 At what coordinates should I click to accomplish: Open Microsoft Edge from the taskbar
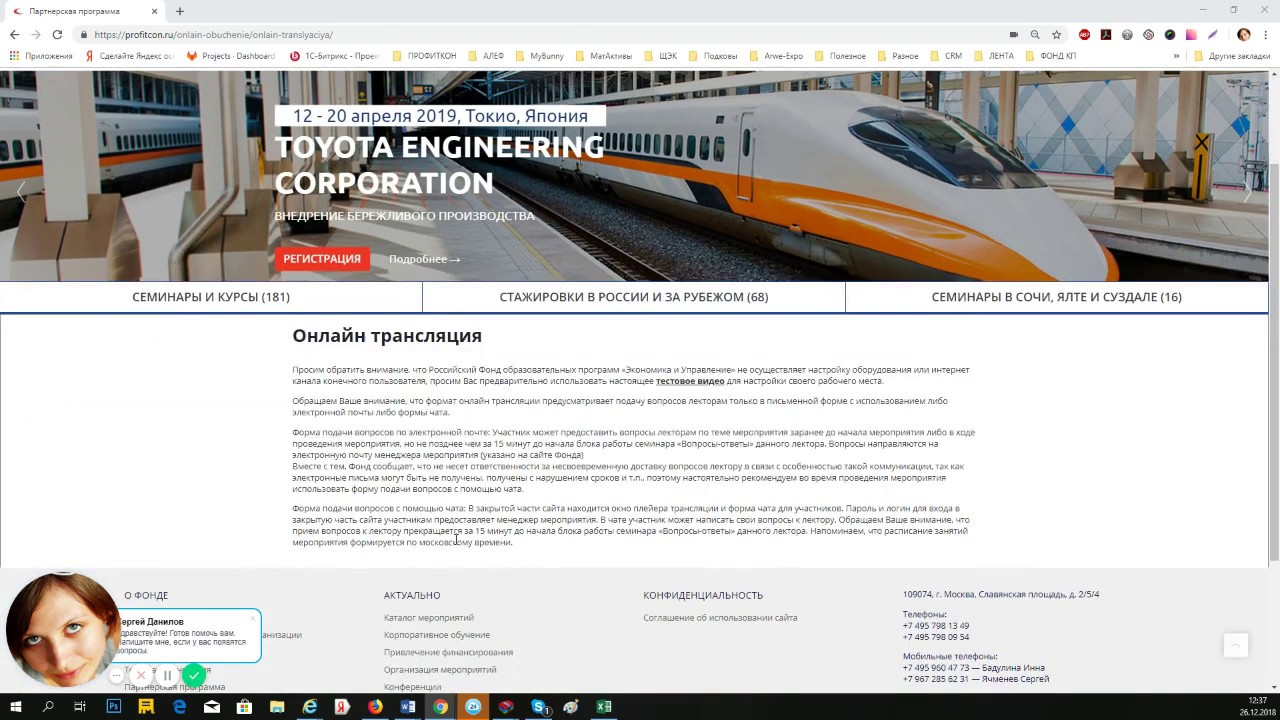click(x=180, y=707)
